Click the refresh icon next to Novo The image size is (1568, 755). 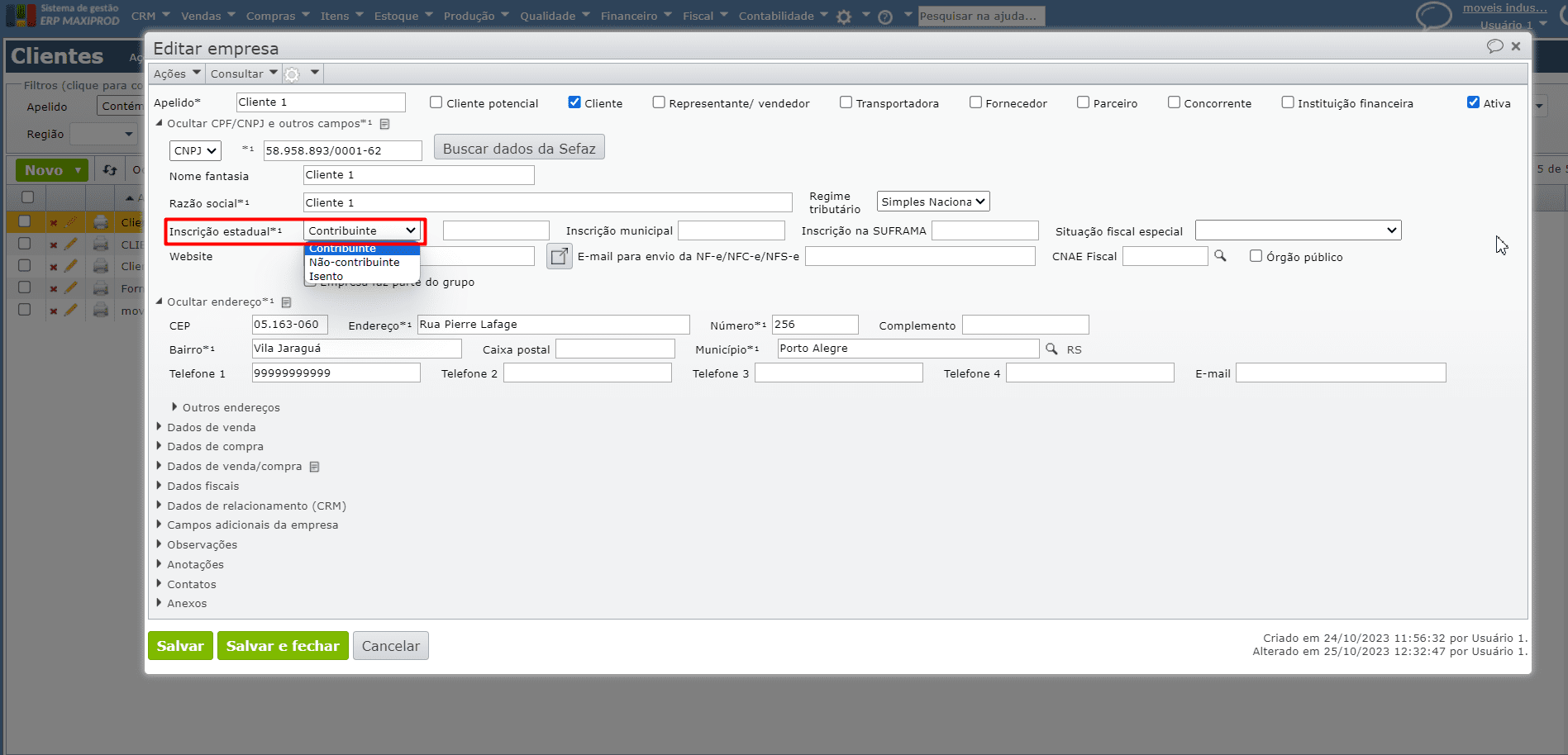(110, 170)
